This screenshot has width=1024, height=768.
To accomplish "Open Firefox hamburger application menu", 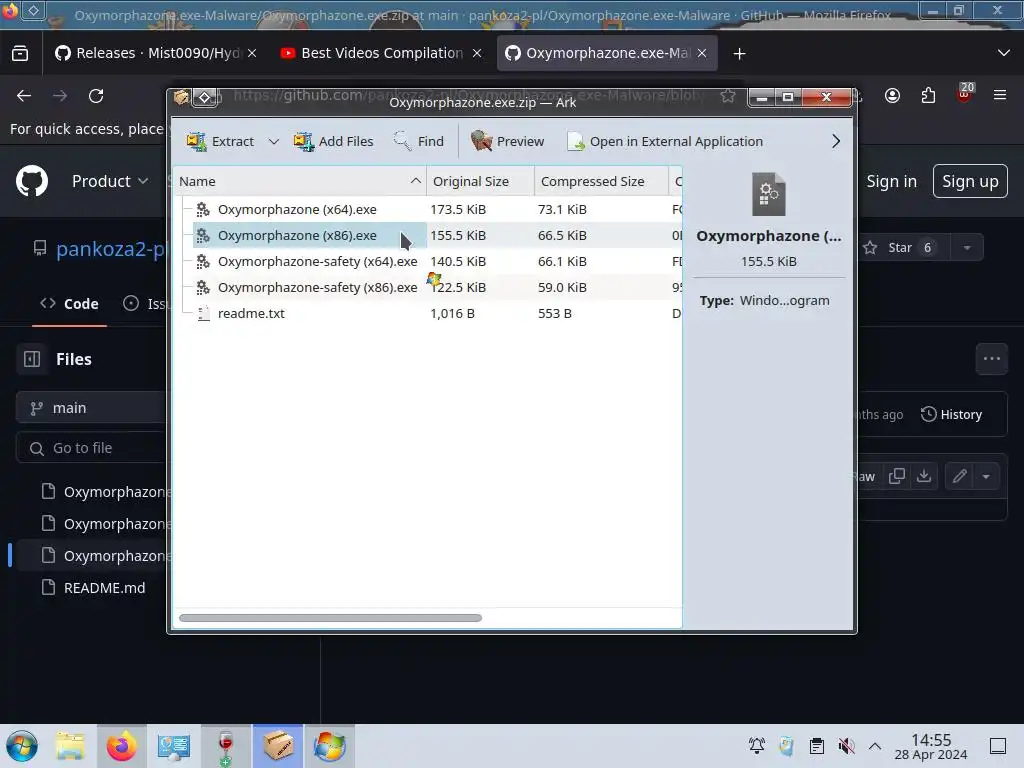I will click(1000, 95).
